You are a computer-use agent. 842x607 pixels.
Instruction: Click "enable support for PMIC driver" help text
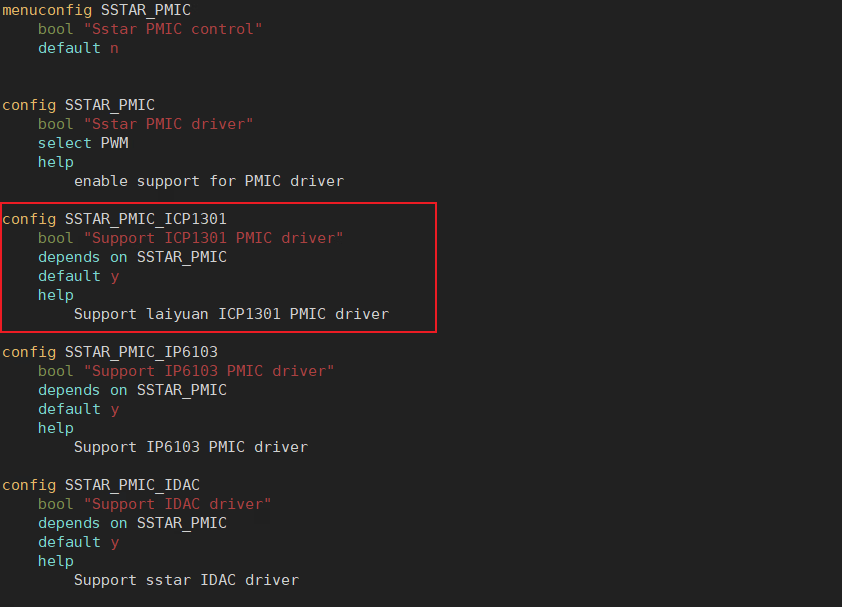point(208,181)
